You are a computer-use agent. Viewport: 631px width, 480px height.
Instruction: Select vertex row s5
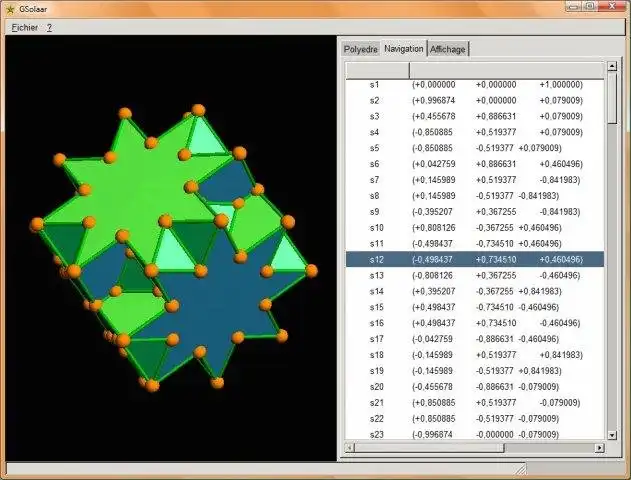[475, 148]
